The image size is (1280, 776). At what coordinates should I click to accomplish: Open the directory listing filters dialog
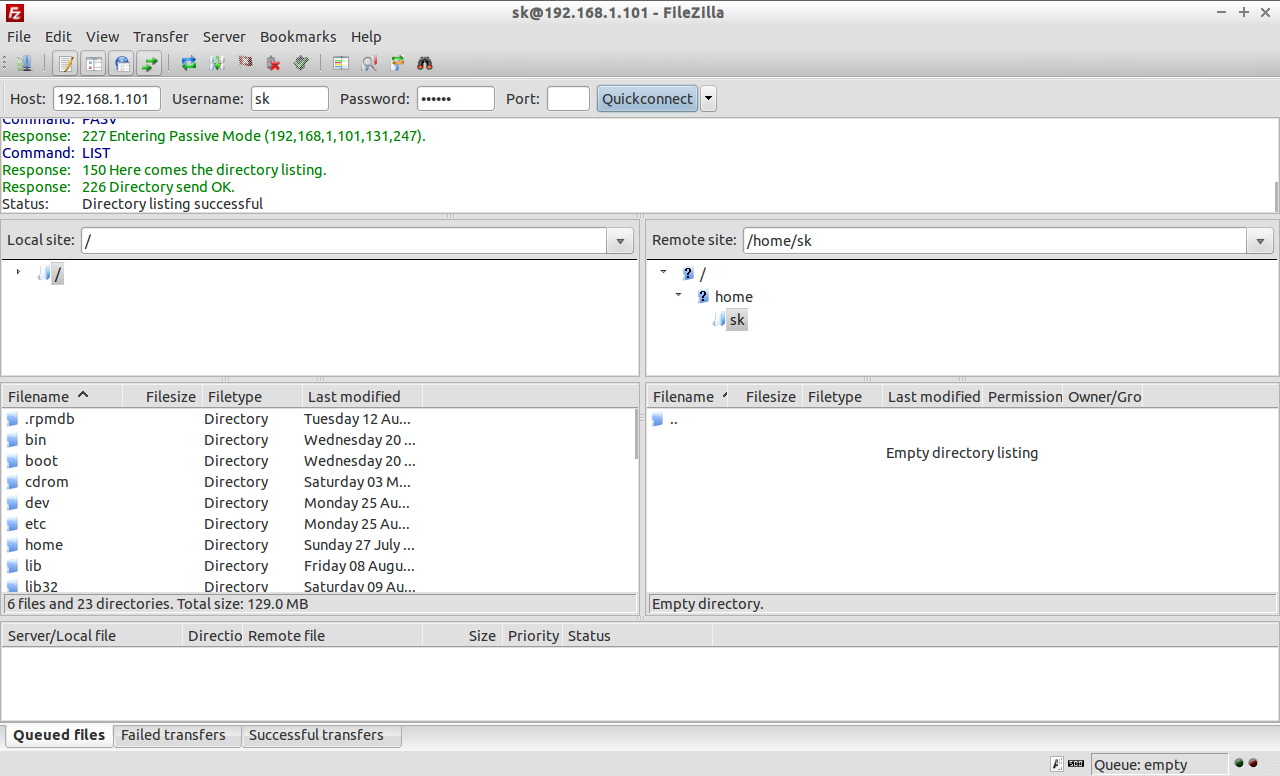pyautogui.click(x=341, y=63)
